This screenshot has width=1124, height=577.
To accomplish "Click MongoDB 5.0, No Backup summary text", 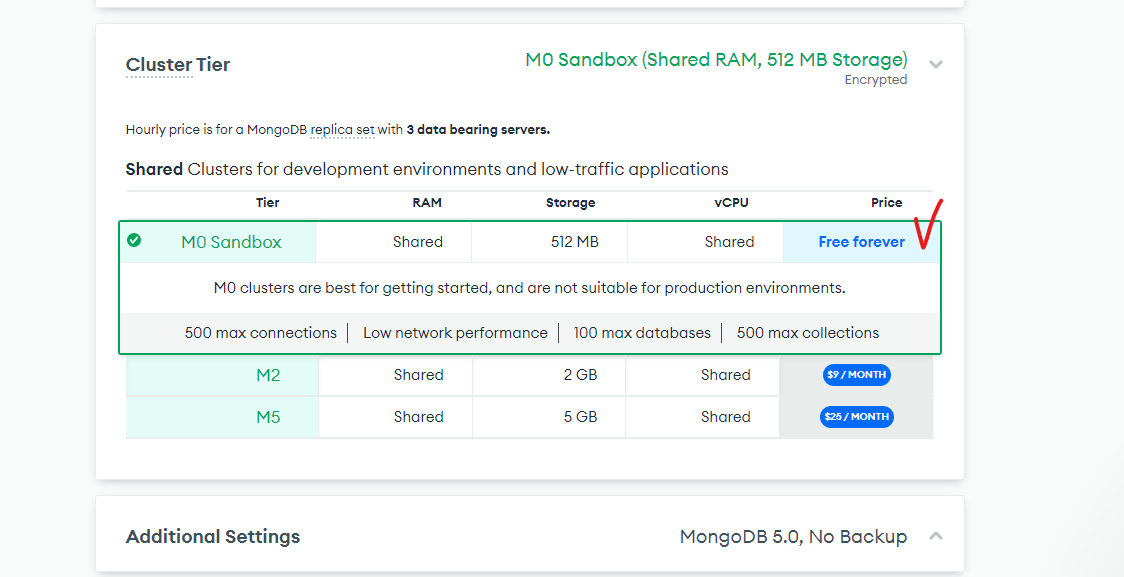I will coord(794,537).
